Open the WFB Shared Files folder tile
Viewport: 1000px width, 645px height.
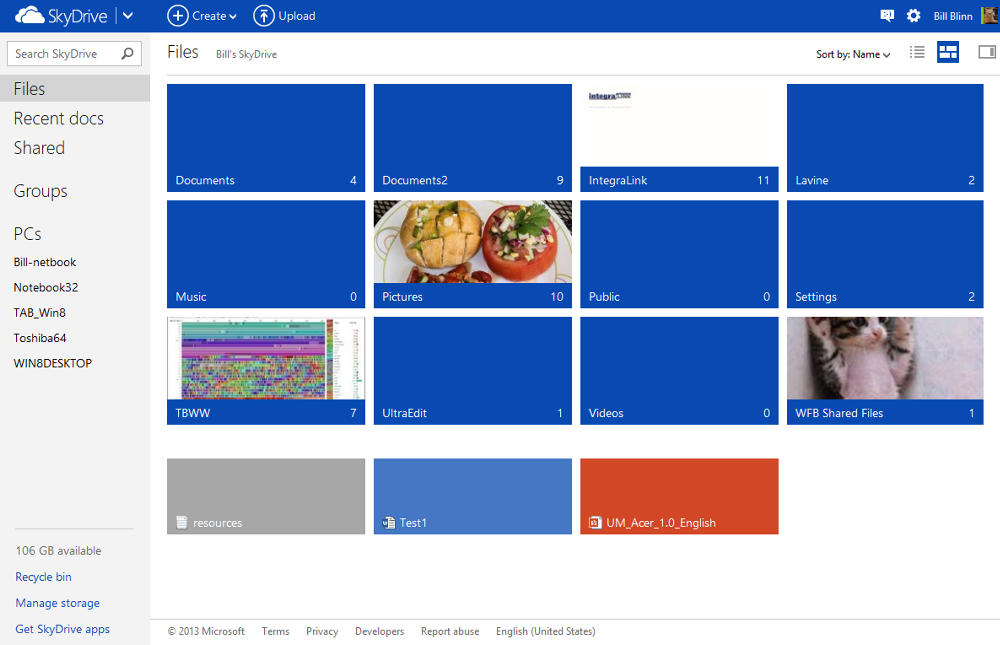pyautogui.click(x=885, y=371)
